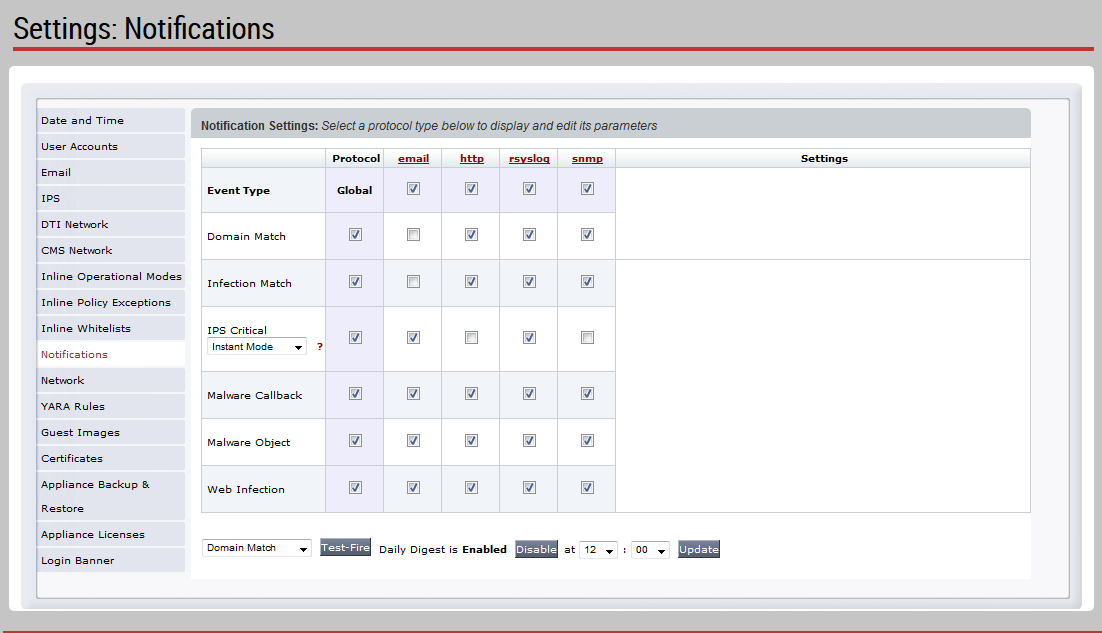
Task: Open Guest Images settings
Action: [111, 432]
